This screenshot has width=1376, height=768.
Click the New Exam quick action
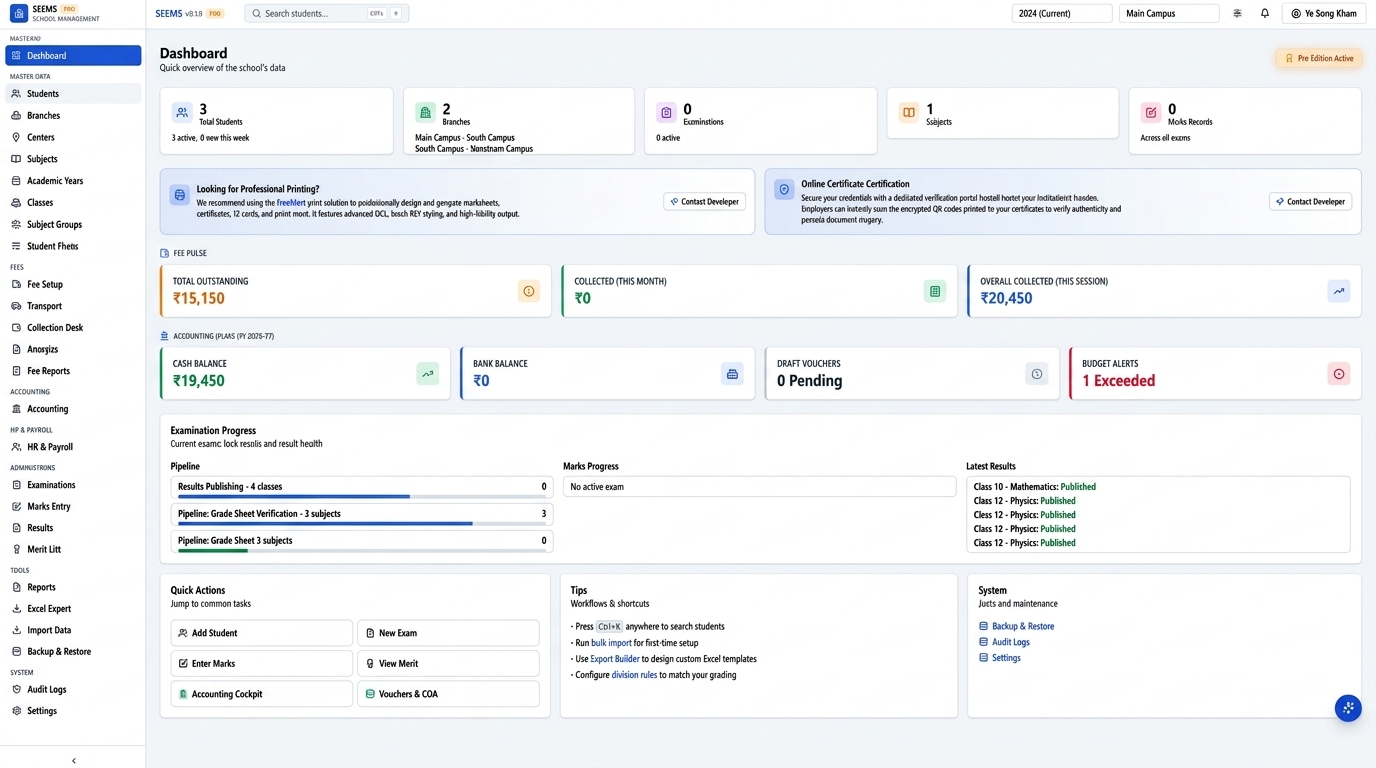tap(448, 633)
